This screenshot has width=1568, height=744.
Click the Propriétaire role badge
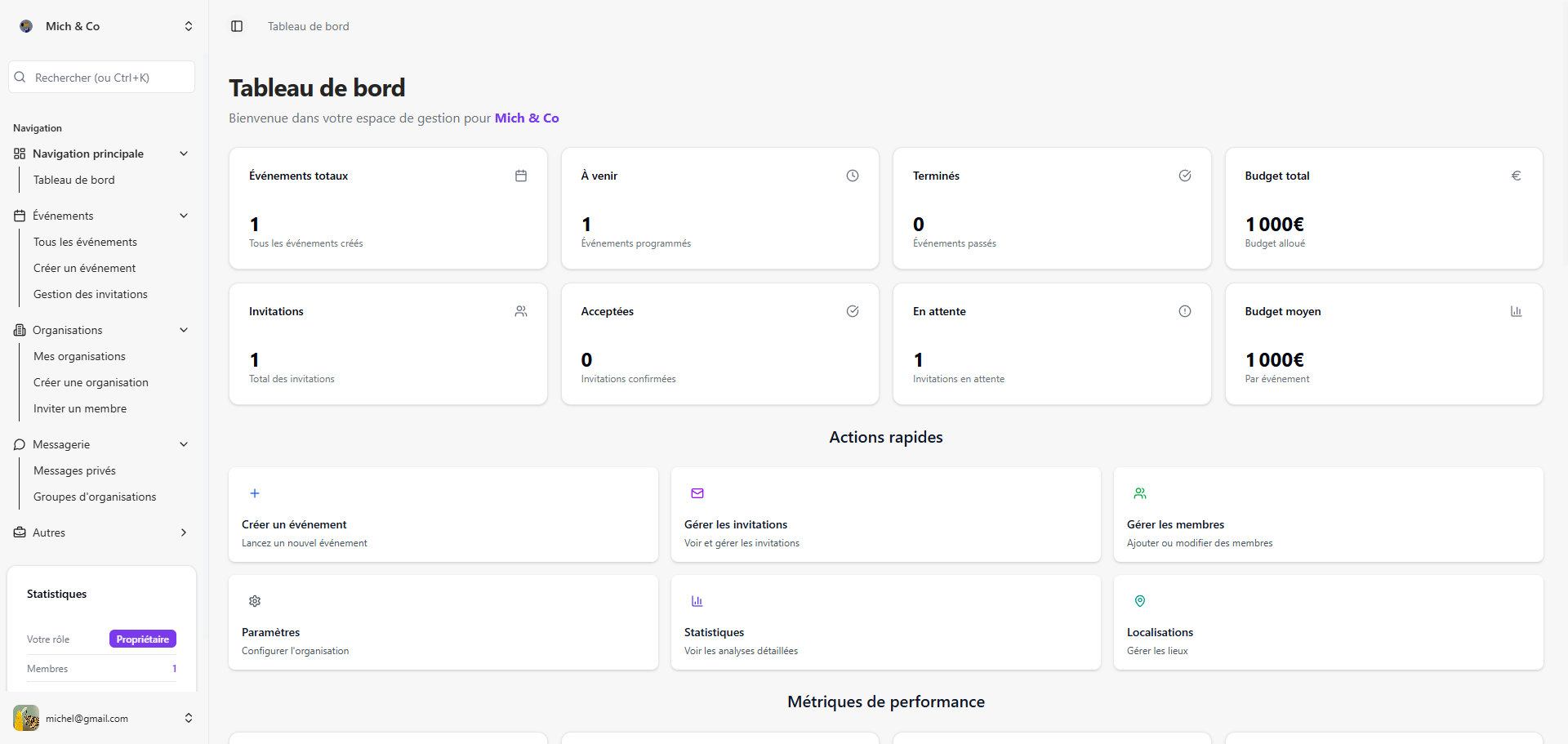(x=141, y=639)
